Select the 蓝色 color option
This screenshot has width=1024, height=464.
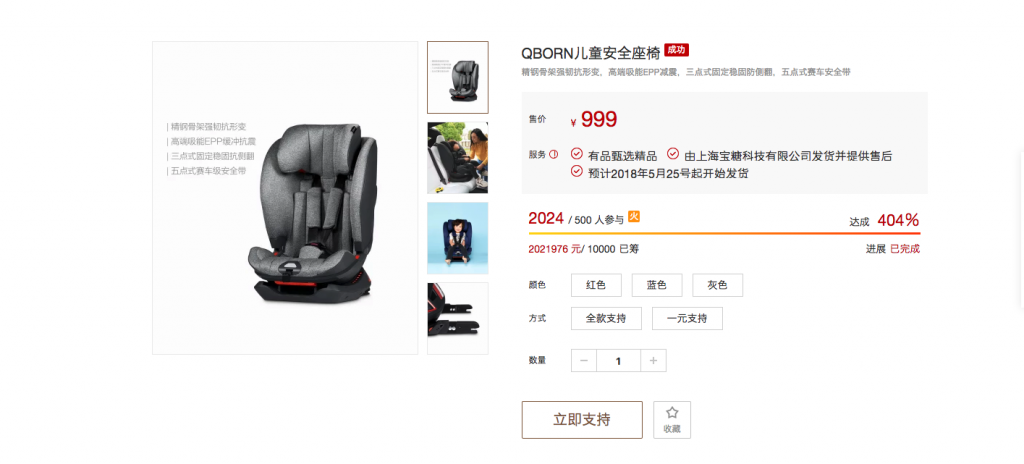(x=656, y=285)
